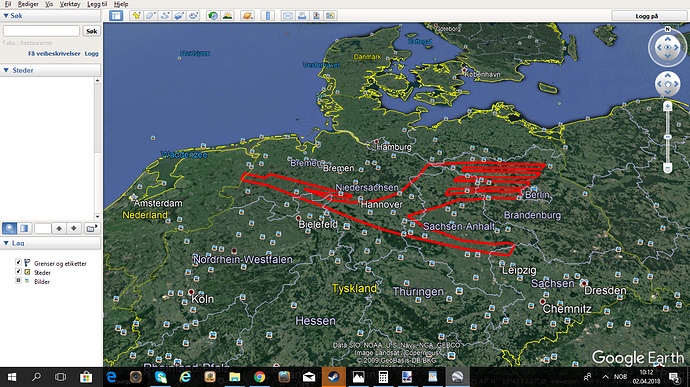Open the Google Earth taskbar icon
690x387 pixels.
coord(457,377)
